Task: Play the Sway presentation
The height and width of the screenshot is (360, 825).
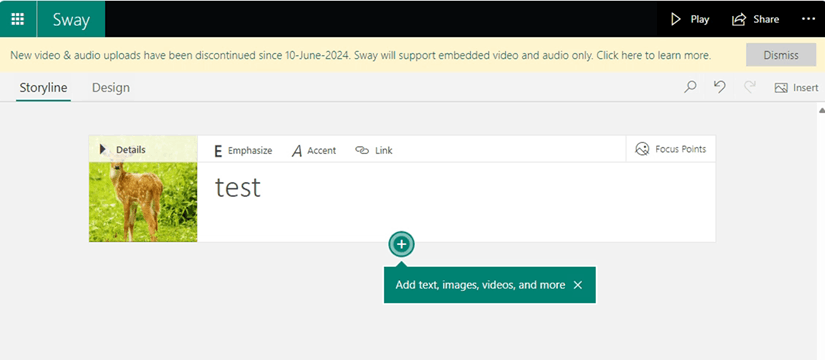Action: coord(690,19)
